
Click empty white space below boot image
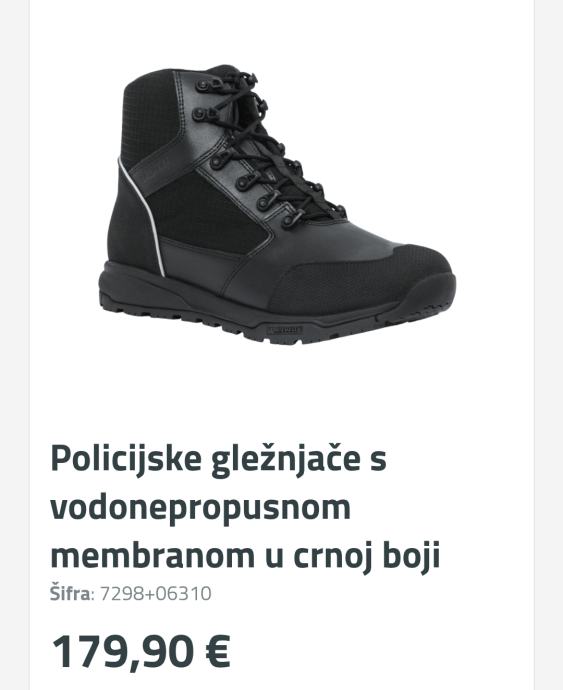pyautogui.click(x=282, y=392)
